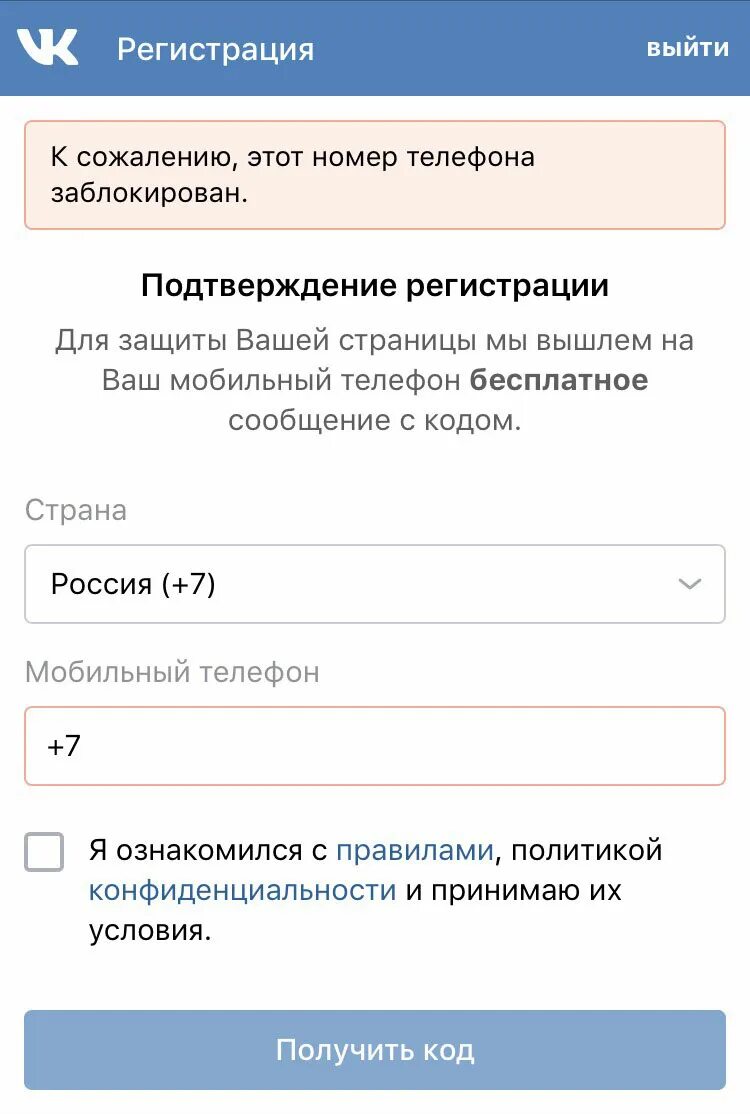Select the 'Подтверждение регистрации' heading
Viewport: 750px width, 1114px height.
point(374,286)
